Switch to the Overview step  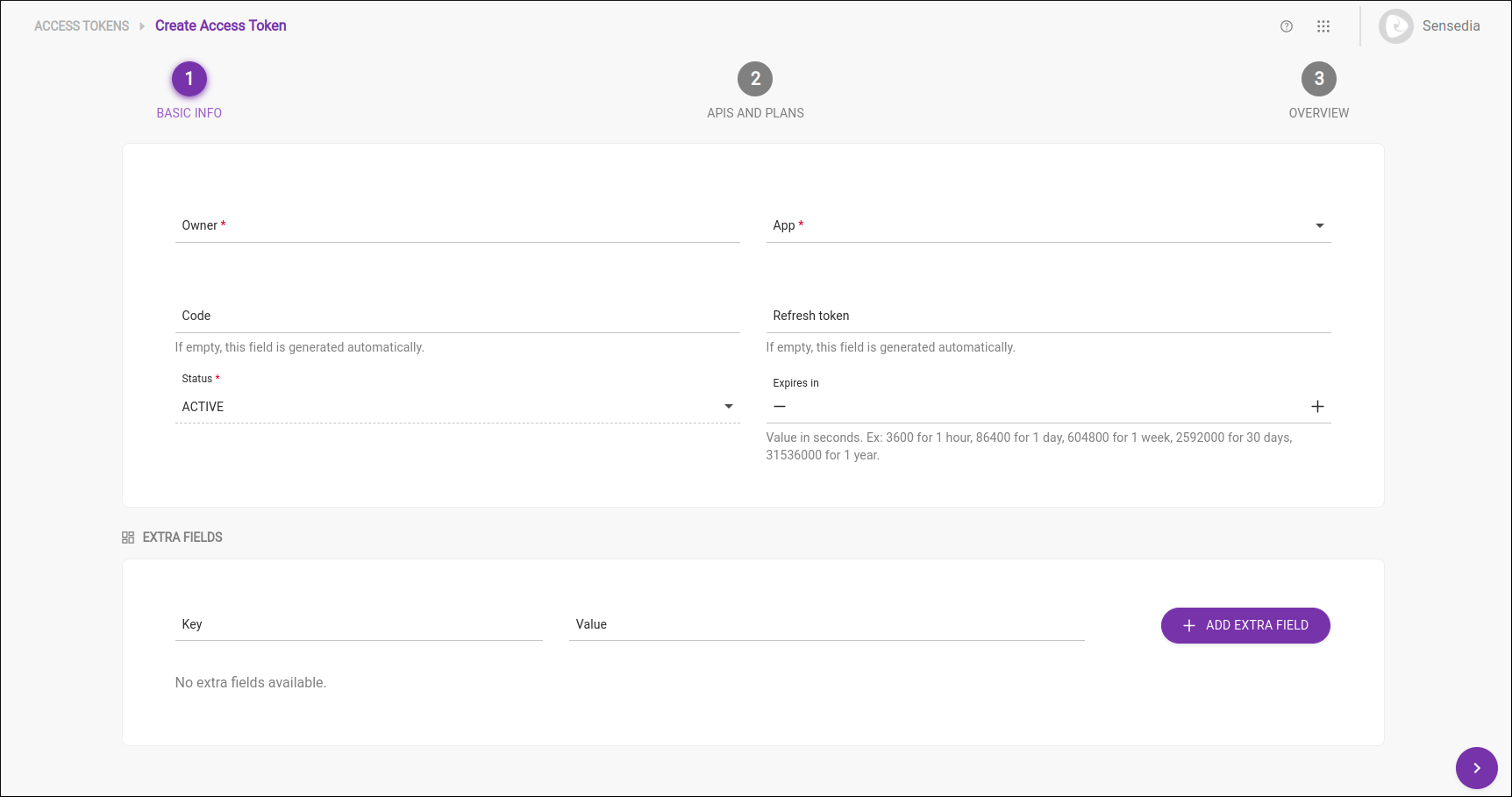1319,78
